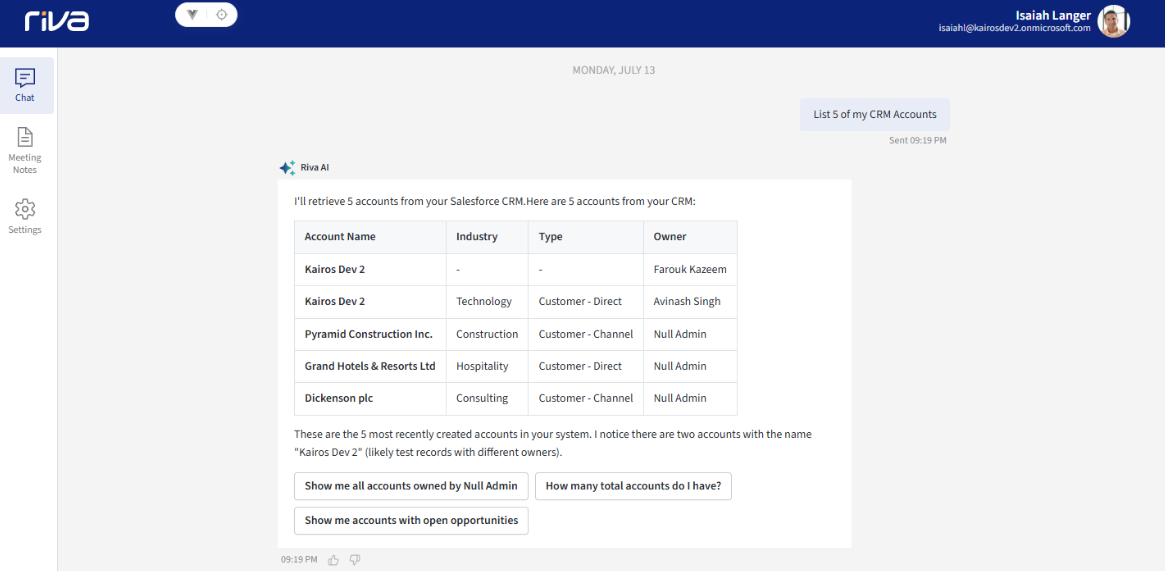This screenshot has height=571, width=1165.
Task: Click the Farouk Kazeem owner cell
Action: (689, 270)
